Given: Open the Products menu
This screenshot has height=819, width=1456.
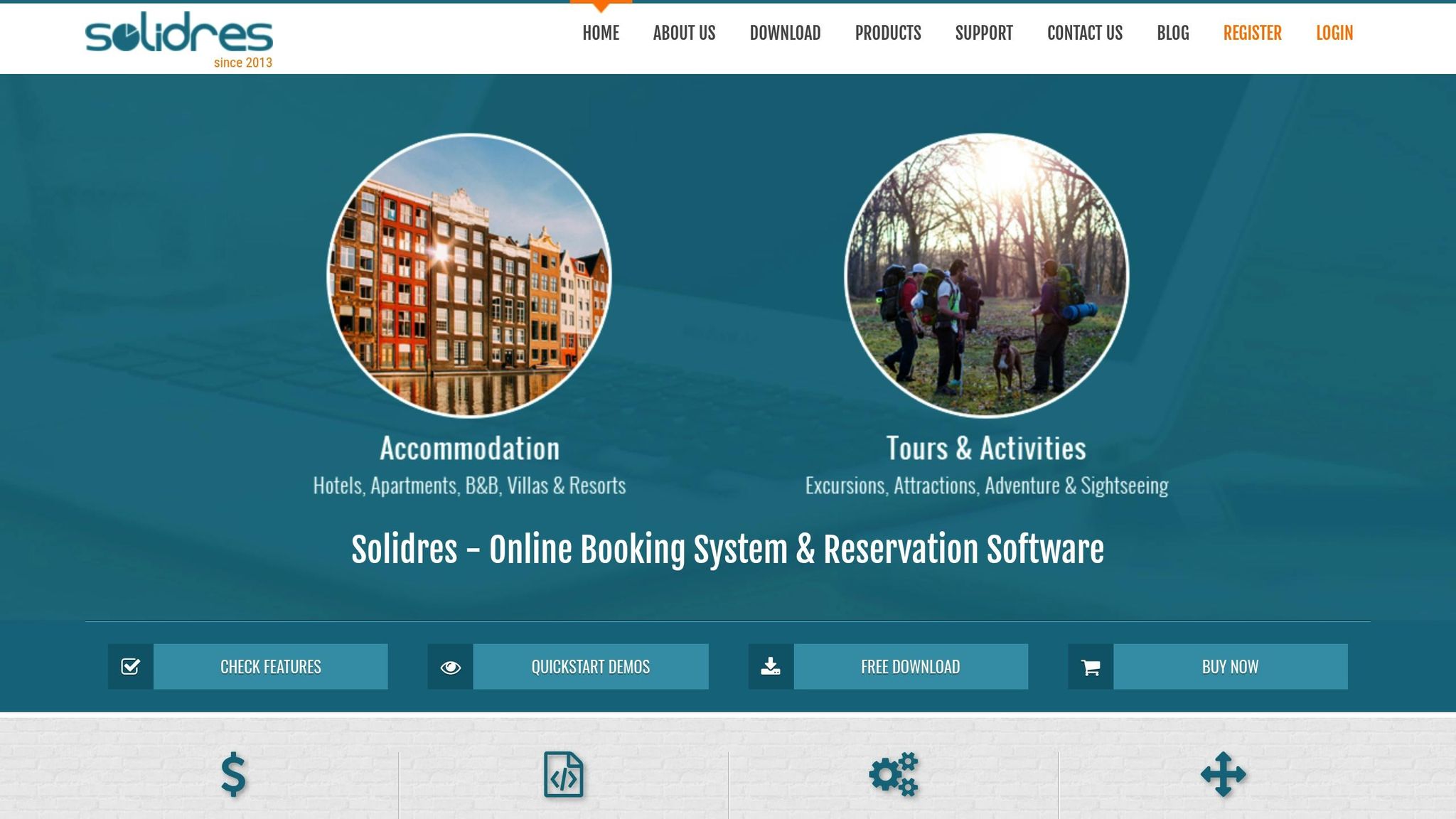Looking at the screenshot, I should click(887, 33).
